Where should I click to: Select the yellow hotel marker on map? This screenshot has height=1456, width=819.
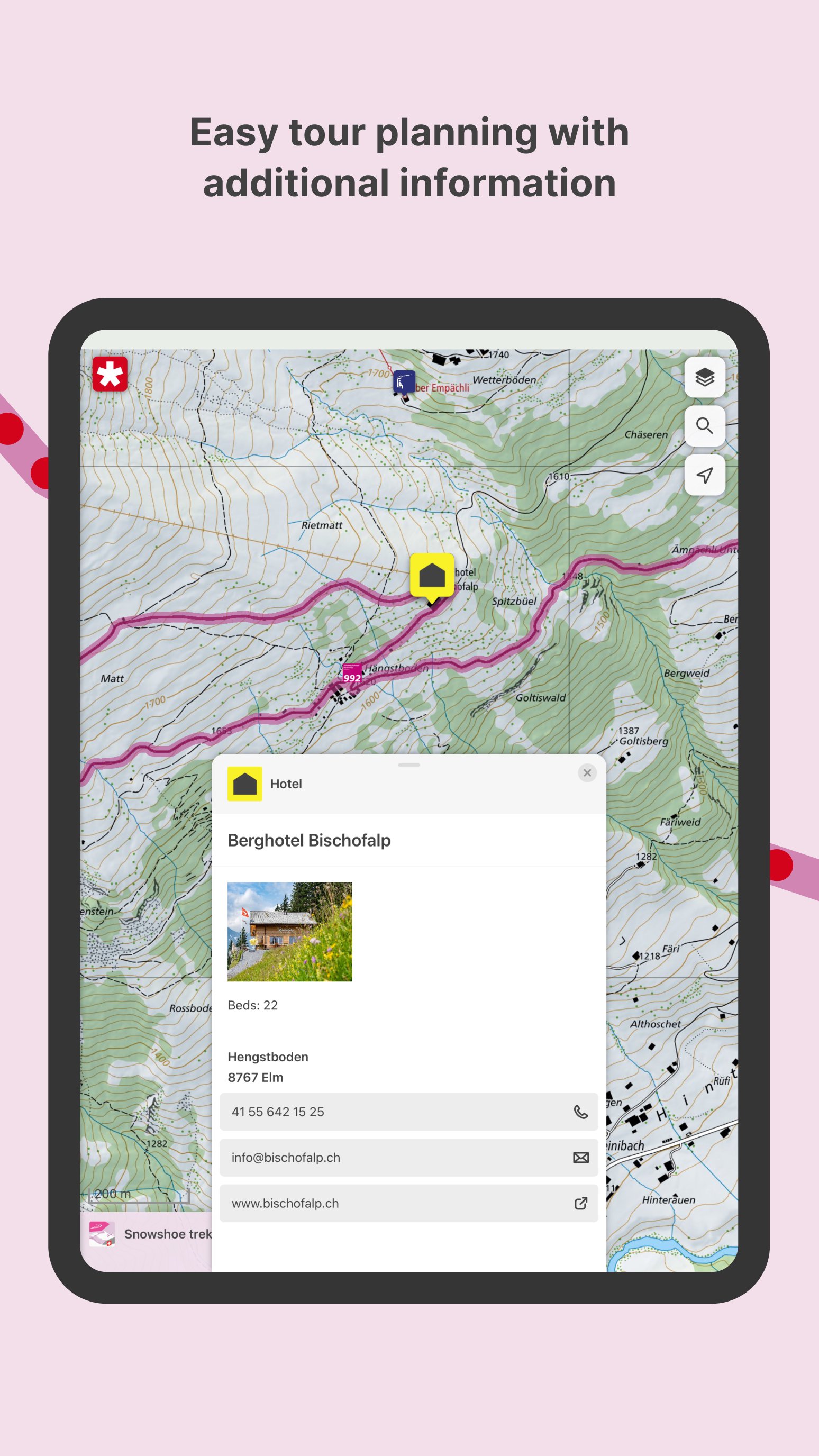click(432, 577)
